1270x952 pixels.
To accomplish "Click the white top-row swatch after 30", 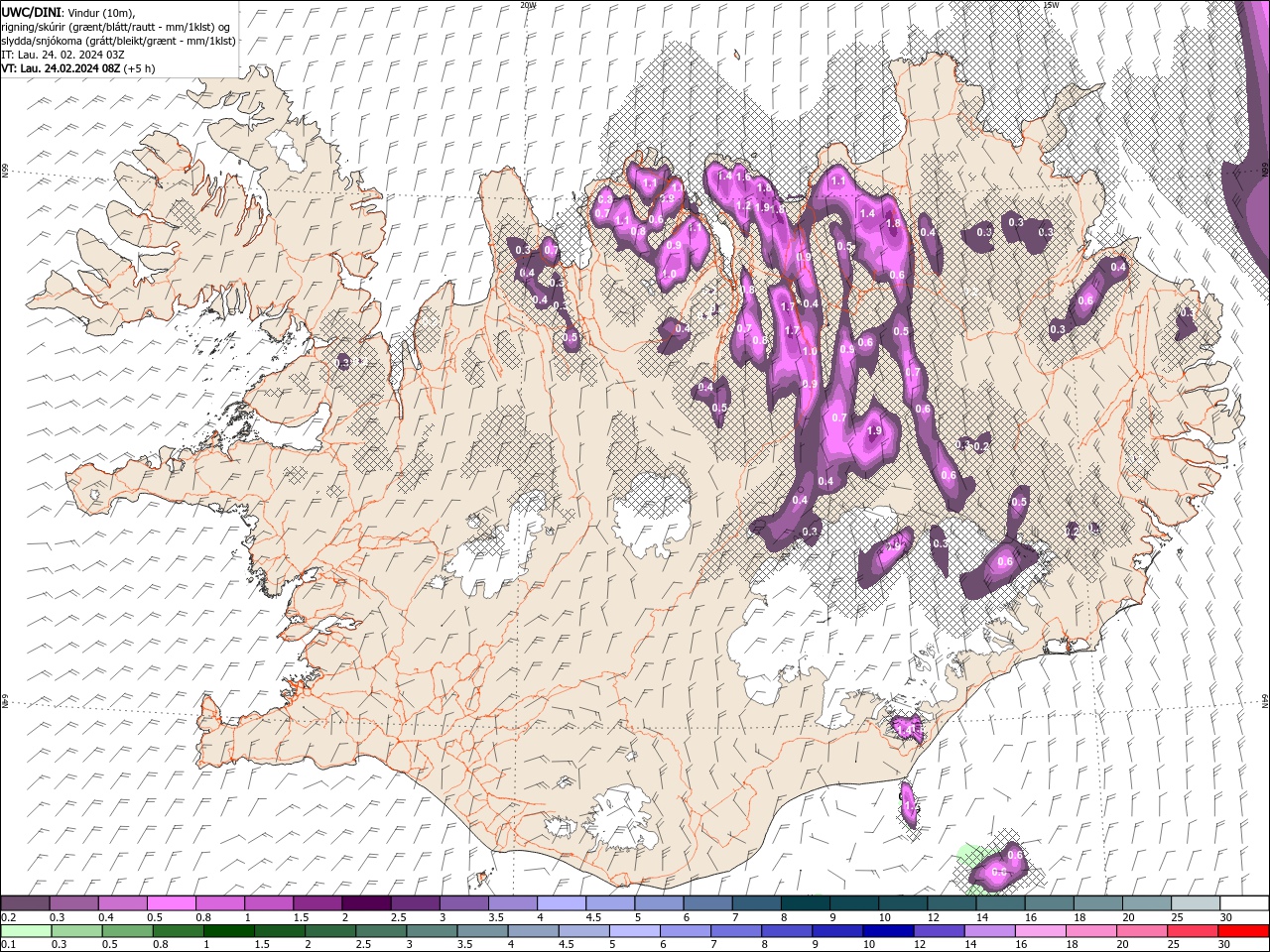I will pyautogui.click(x=1244, y=902).
